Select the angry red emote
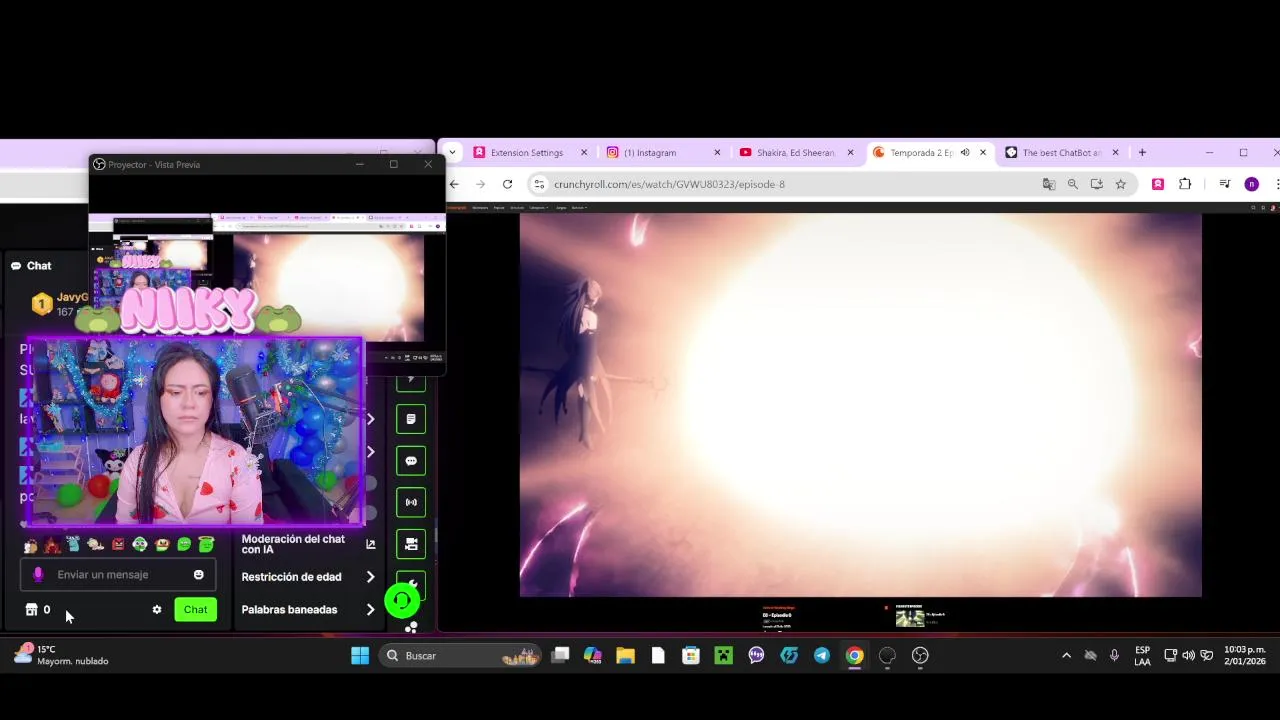 tap(118, 545)
